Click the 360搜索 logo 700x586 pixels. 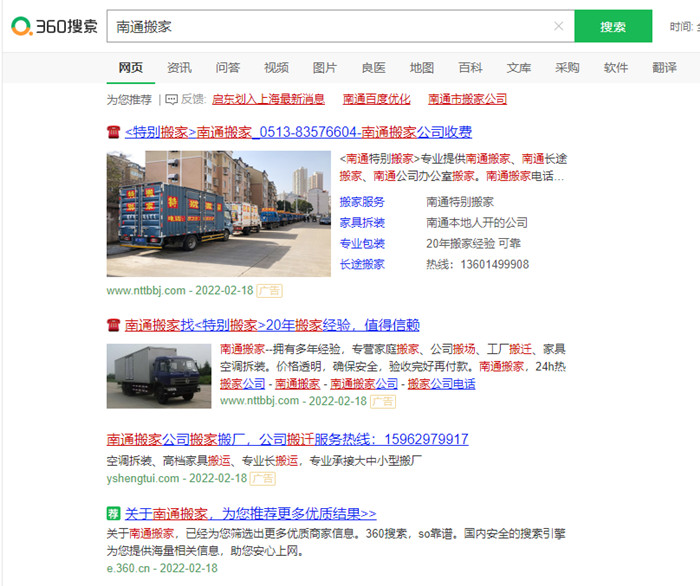coord(54,26)
